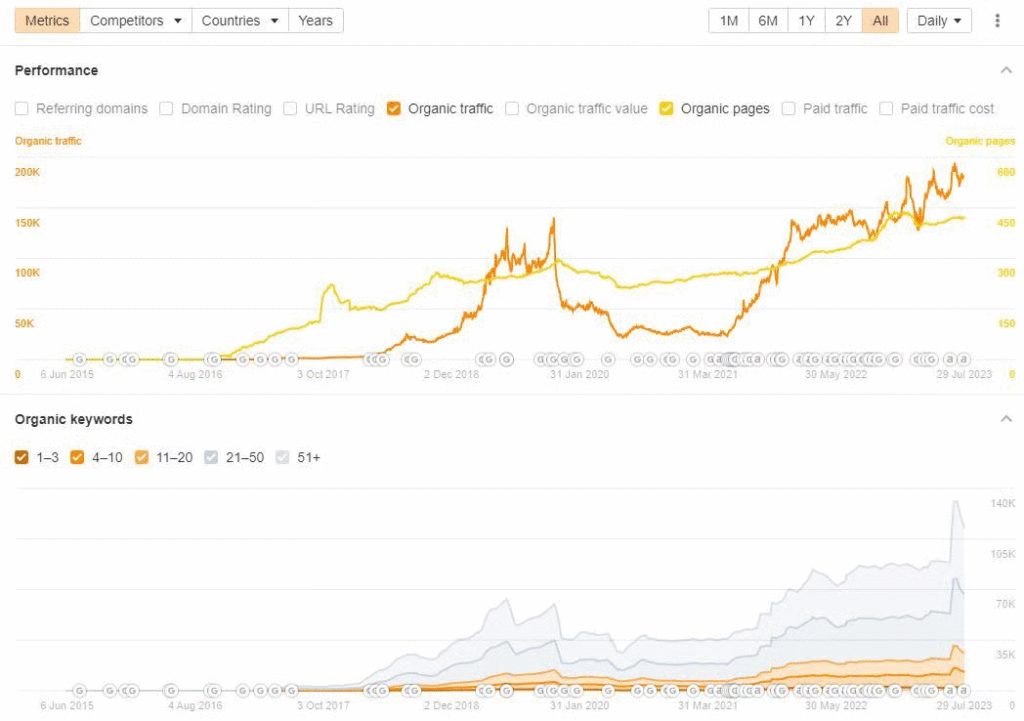Image resolution: width=1024 pixels, height=721 pixels.
Task: Select the All time range button
Action: [880, 21]
